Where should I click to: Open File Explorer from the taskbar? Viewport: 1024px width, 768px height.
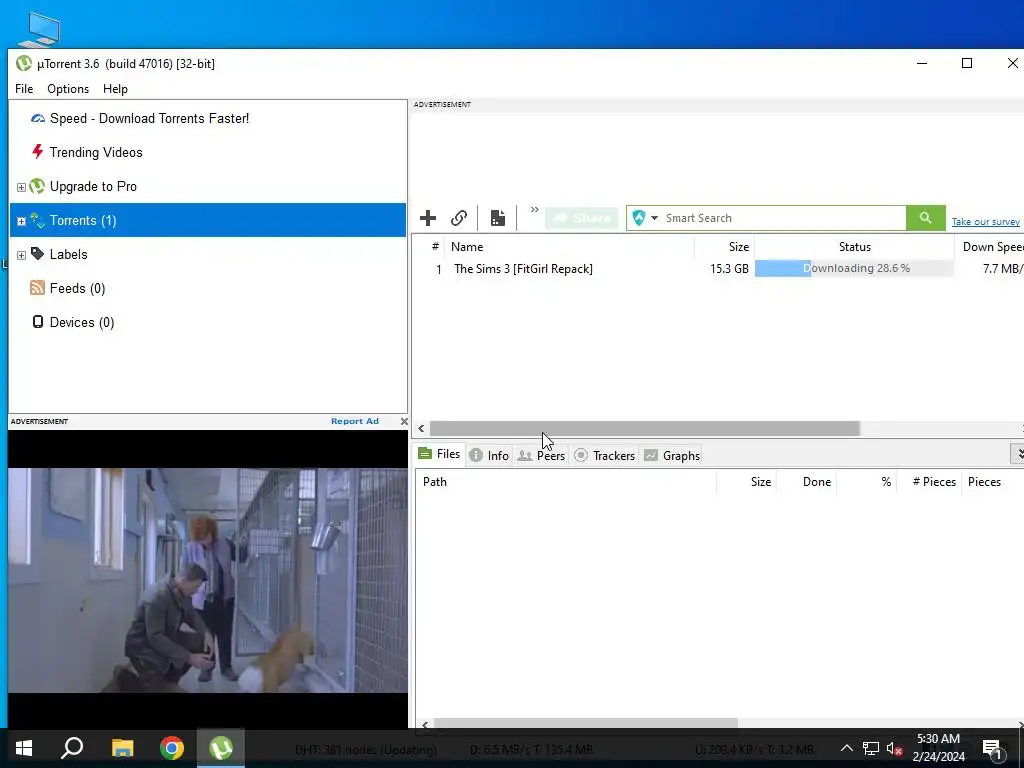122,748
